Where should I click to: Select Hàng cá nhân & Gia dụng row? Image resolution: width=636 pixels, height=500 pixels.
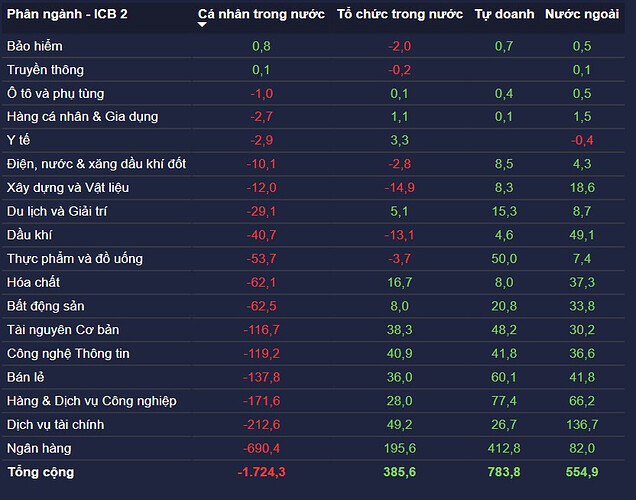tap(82, 117)
